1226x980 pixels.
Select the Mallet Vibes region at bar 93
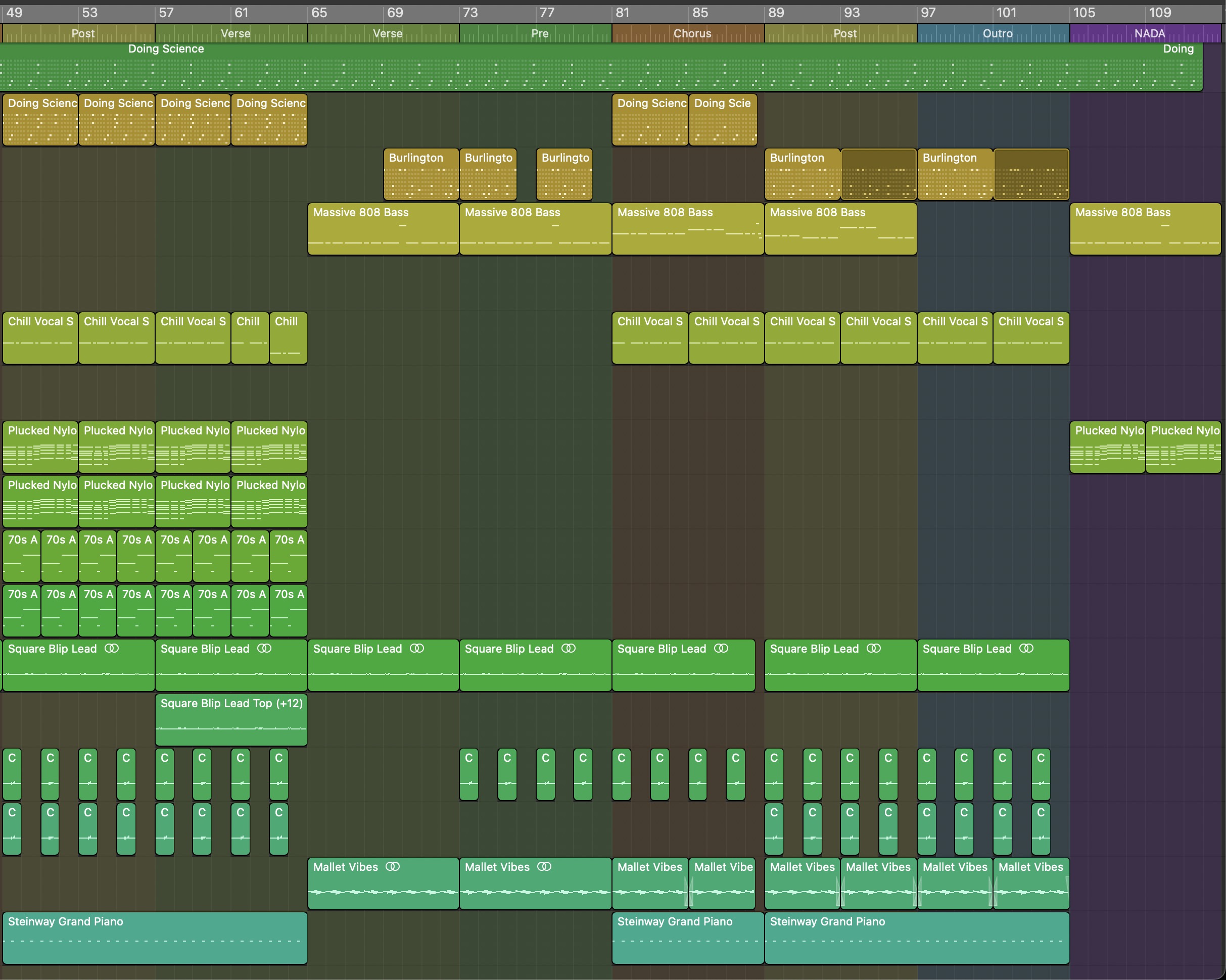(x=878, y=884)
